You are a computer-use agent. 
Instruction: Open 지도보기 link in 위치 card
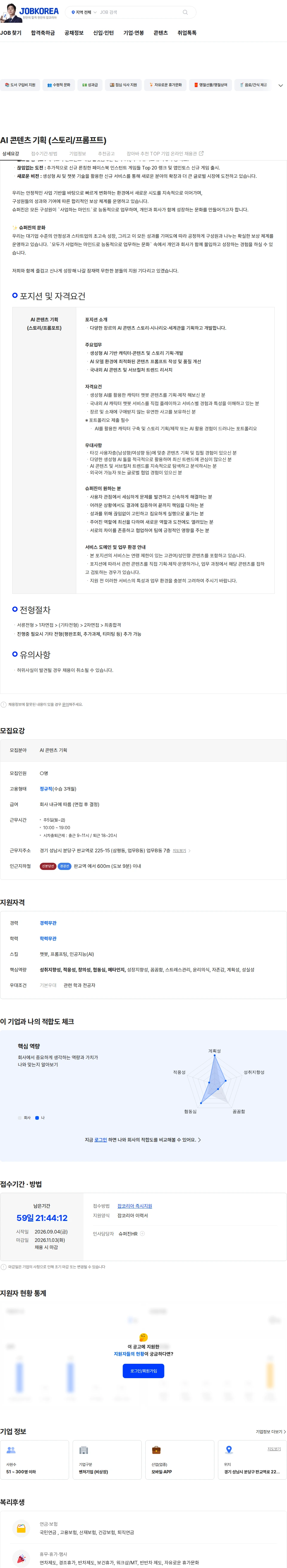pos(274,1449)
